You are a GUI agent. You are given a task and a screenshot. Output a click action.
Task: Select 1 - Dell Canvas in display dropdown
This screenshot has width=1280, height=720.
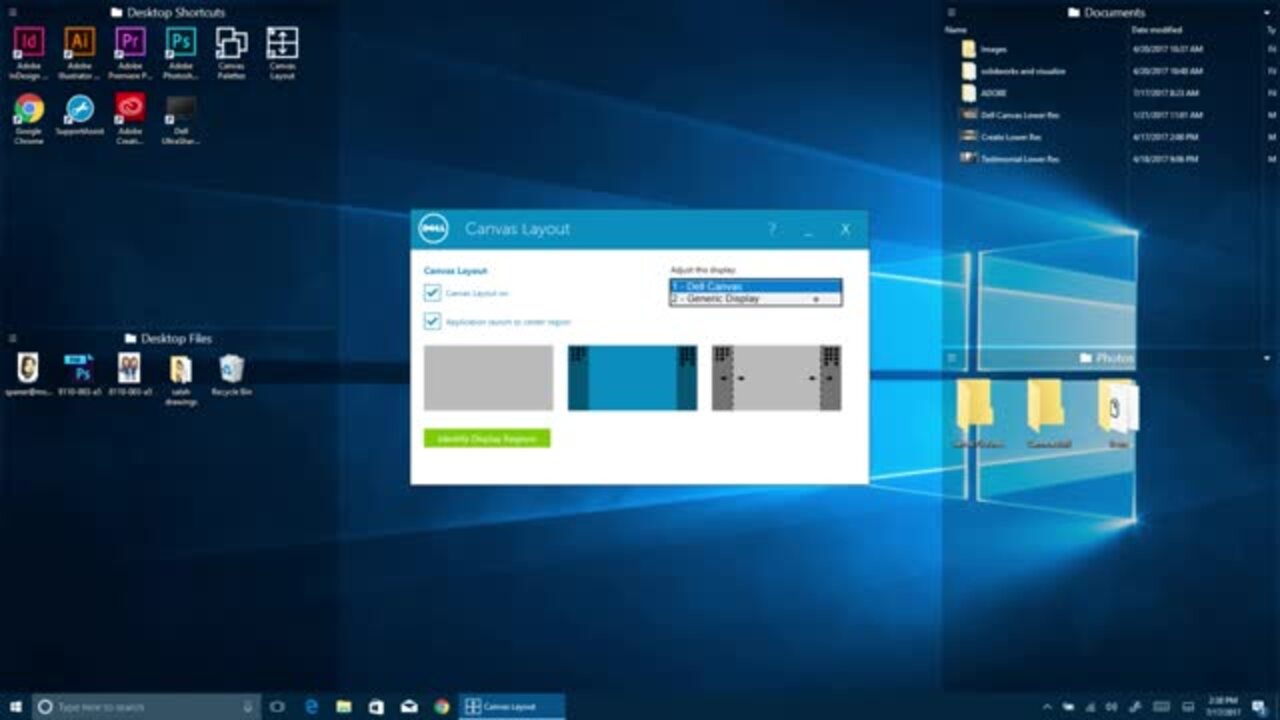coord(755,286)
